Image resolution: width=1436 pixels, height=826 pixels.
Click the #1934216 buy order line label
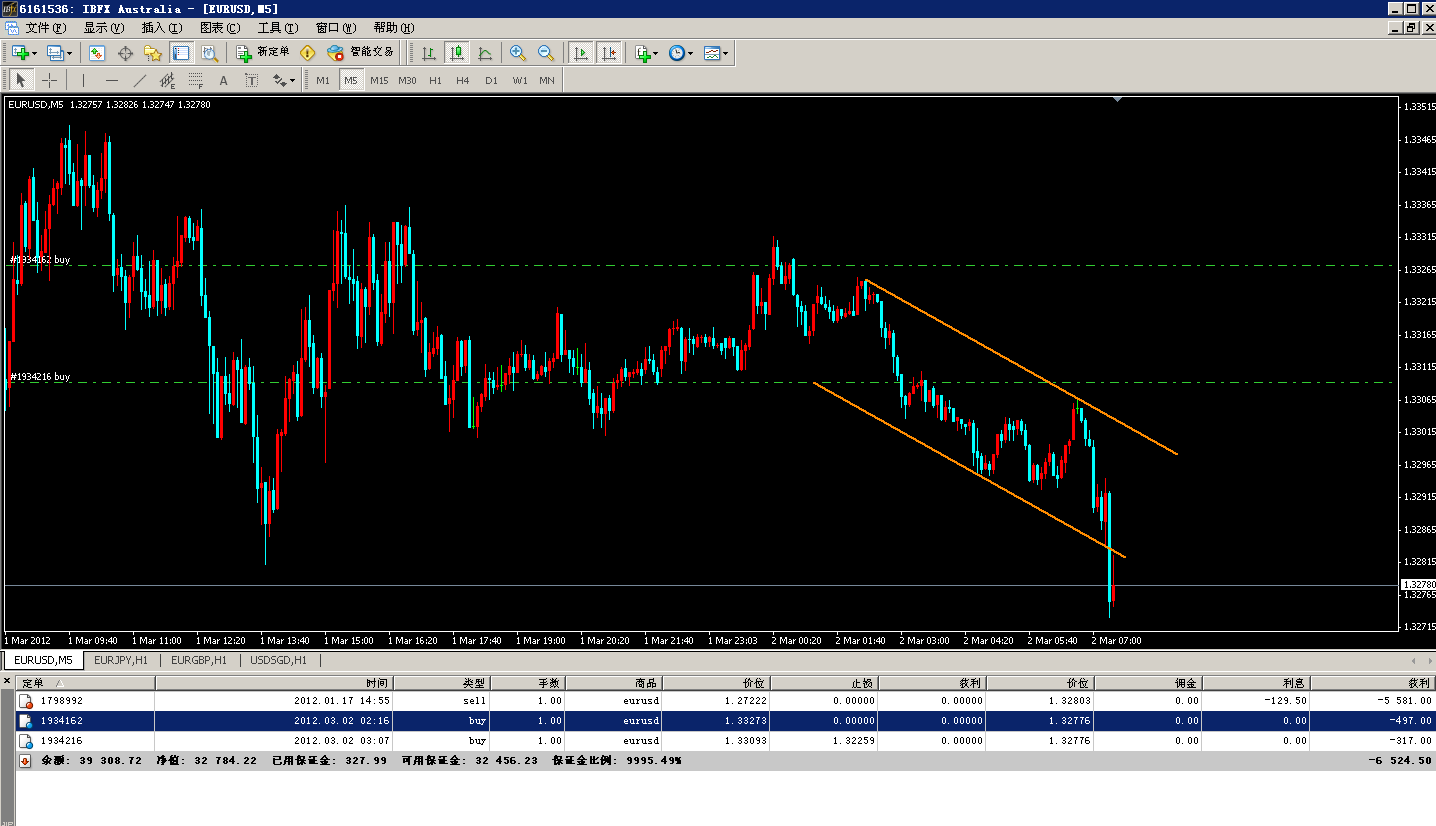(x=40, y=377)
